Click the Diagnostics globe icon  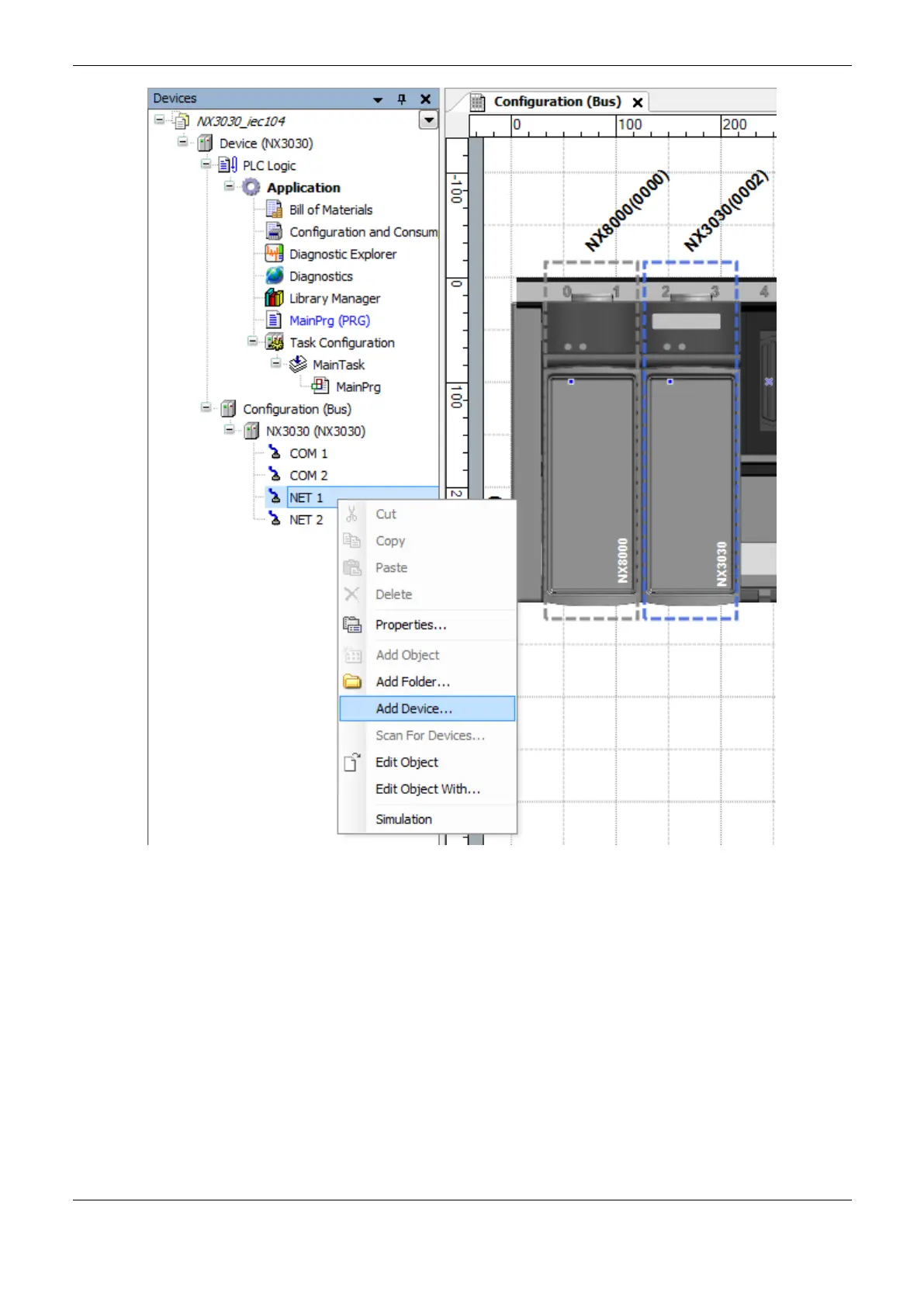click(x=275, y=276)
